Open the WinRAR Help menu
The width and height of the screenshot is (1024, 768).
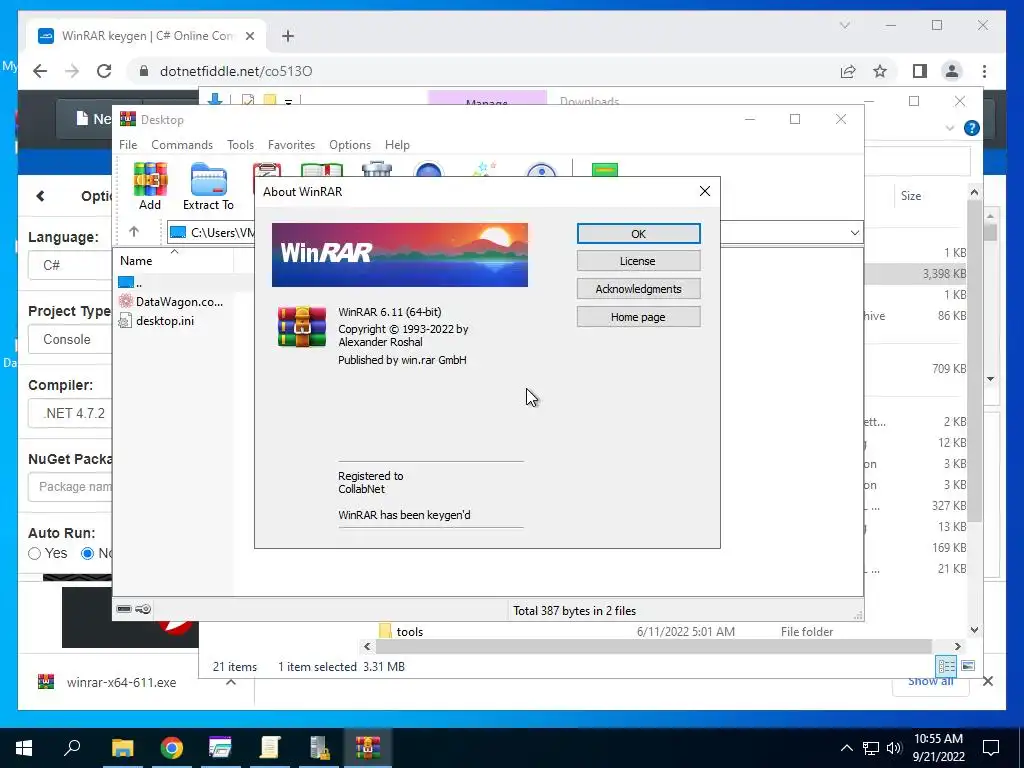pyautogui.click(x=397, y=144)
